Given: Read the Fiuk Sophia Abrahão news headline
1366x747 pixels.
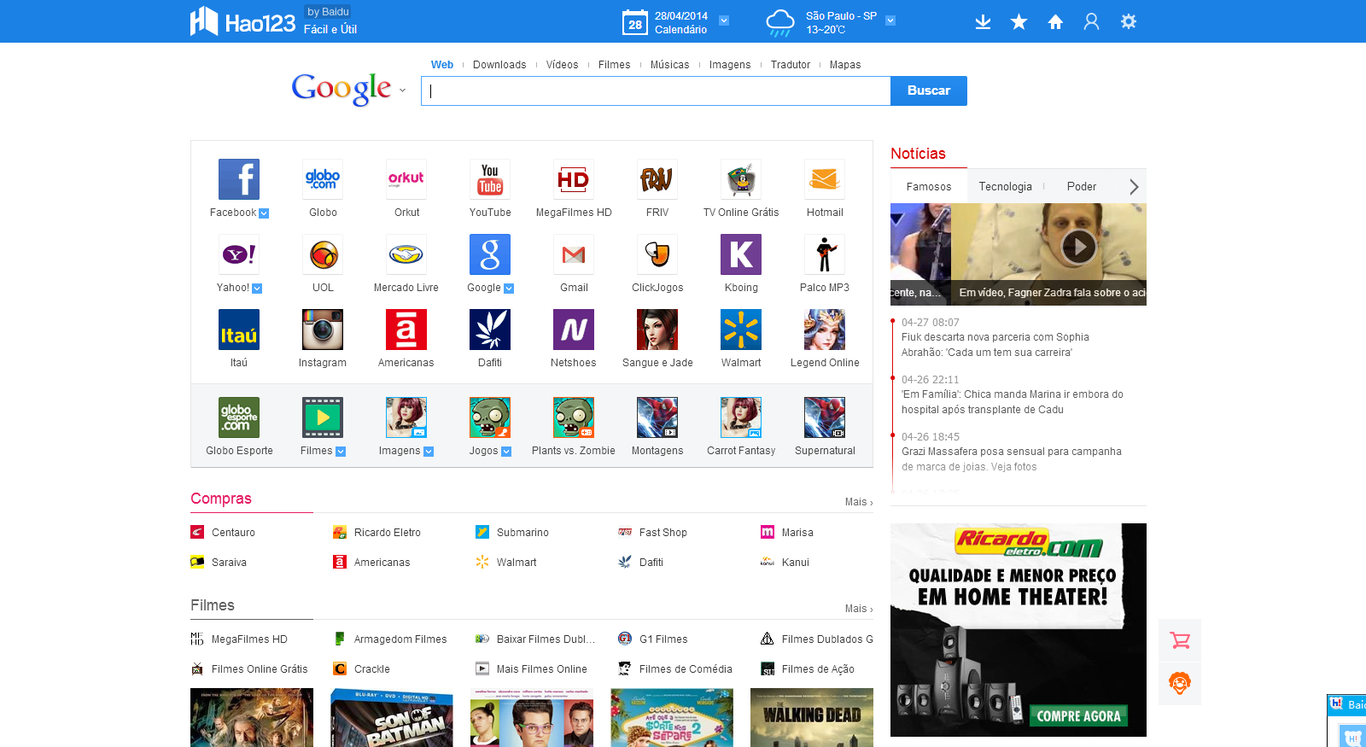Looking at the screenshot, I should pos(995,345).
